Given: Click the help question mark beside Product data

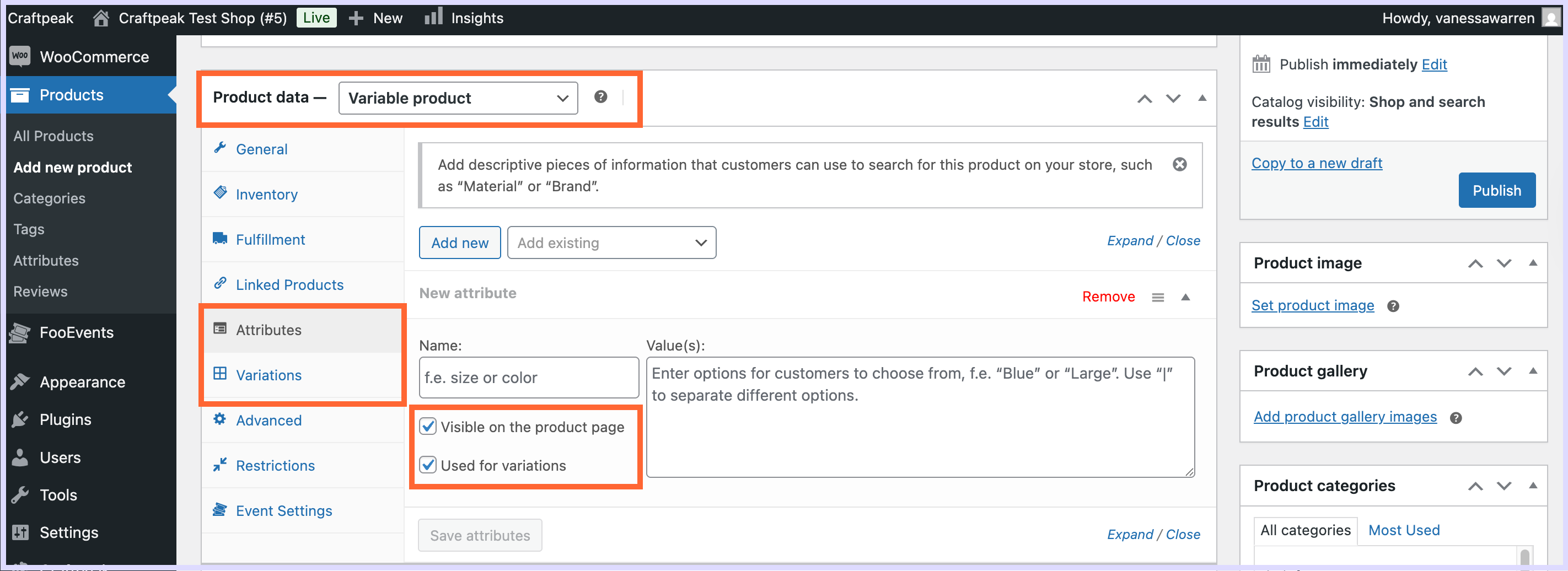Looking at the screenshot, I should (600, 97).
